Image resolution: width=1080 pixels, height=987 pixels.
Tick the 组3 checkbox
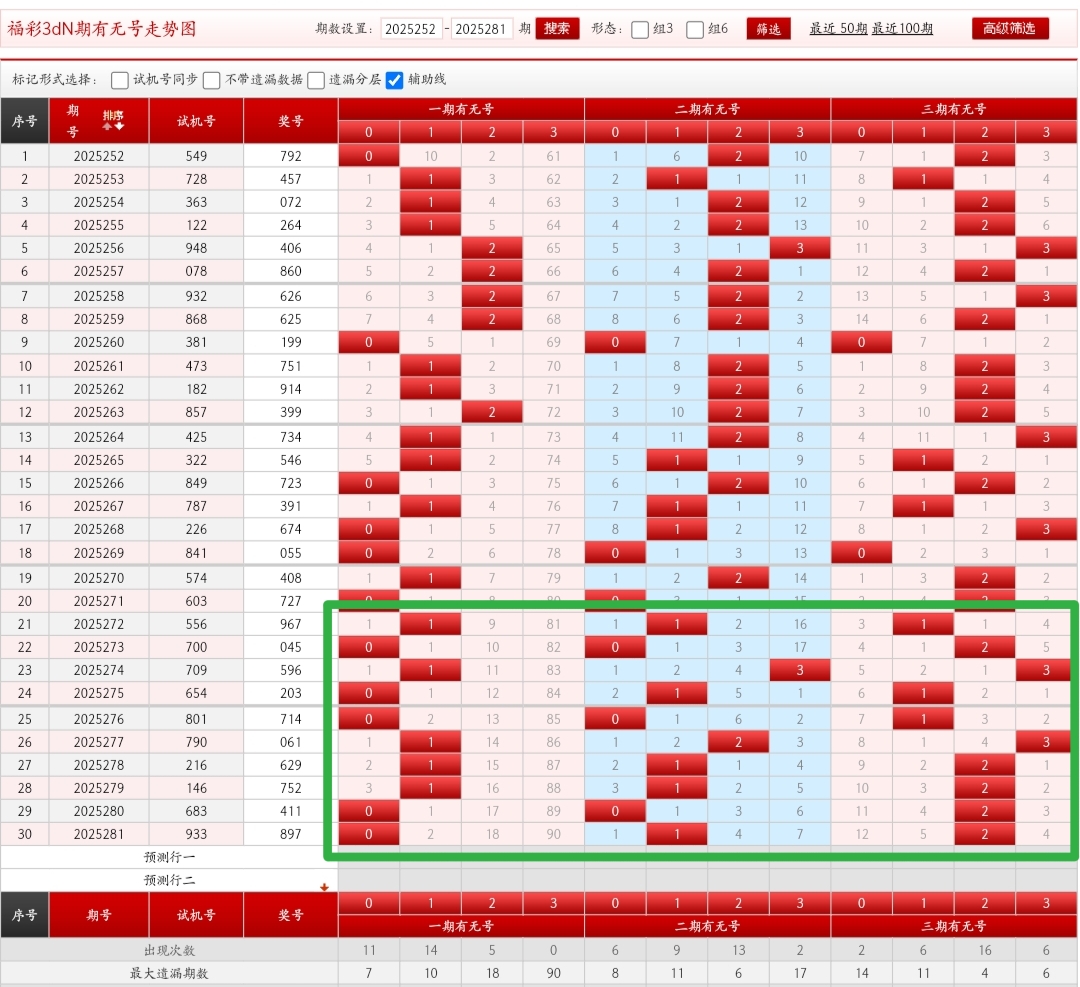(640, 30)
